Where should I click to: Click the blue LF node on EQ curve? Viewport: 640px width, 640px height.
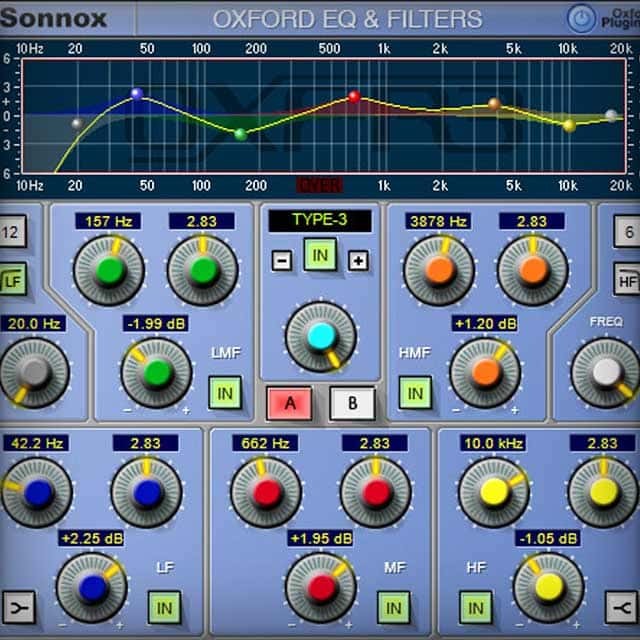coord(137,94)
